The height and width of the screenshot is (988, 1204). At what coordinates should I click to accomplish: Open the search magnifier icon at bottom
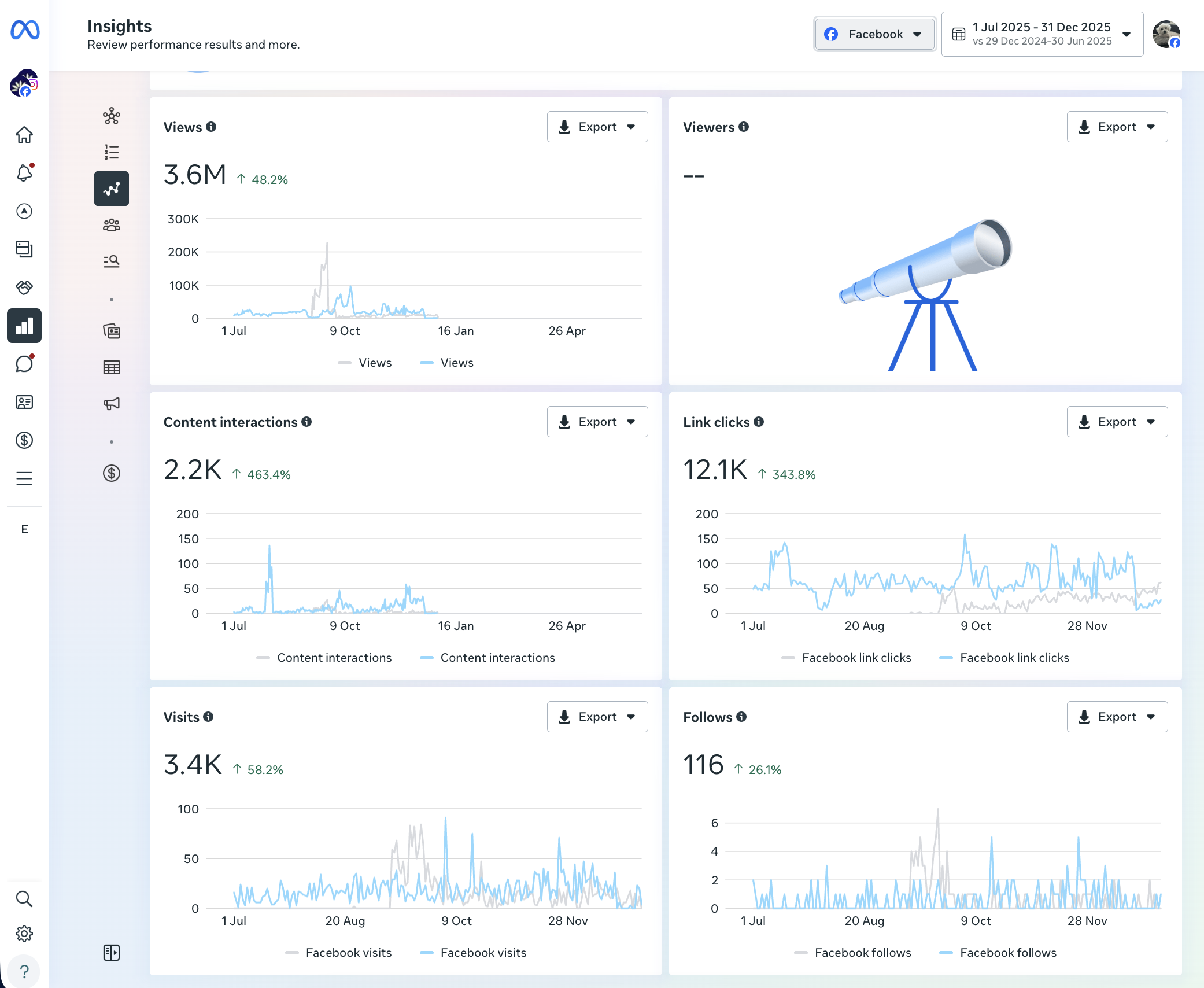pyautogui.click(x=24, y=898)
